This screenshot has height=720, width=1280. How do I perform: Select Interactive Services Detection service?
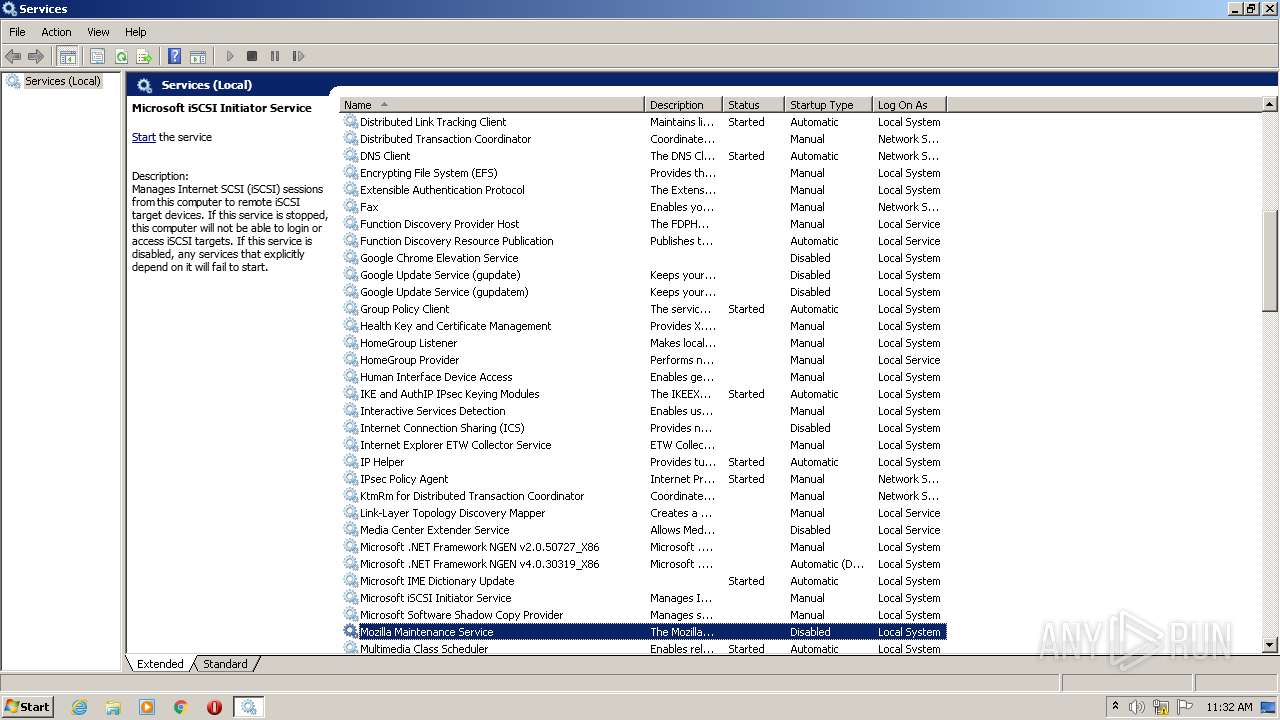click(643, 411)
